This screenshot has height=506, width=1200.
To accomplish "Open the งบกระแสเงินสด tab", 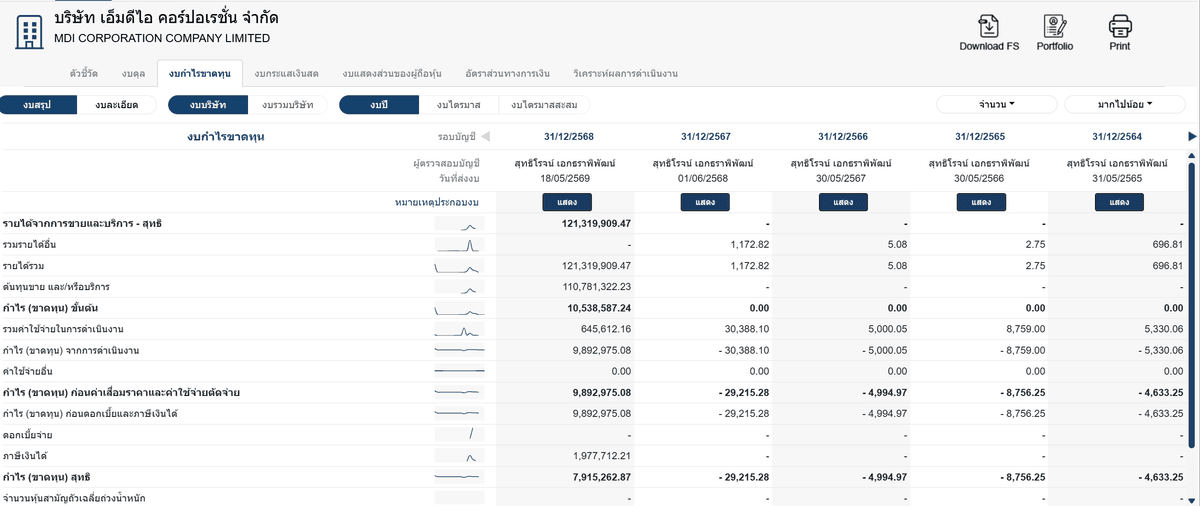I will click(286, 74).
